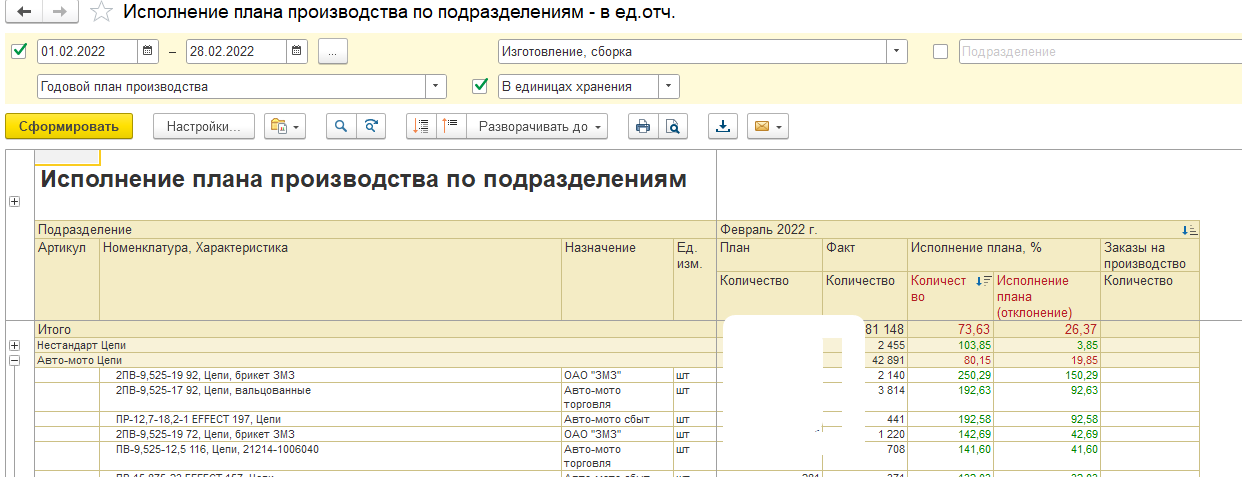Toggle the period filter checkbox
Screen dimensions: 1242x477
coord(18,51)
